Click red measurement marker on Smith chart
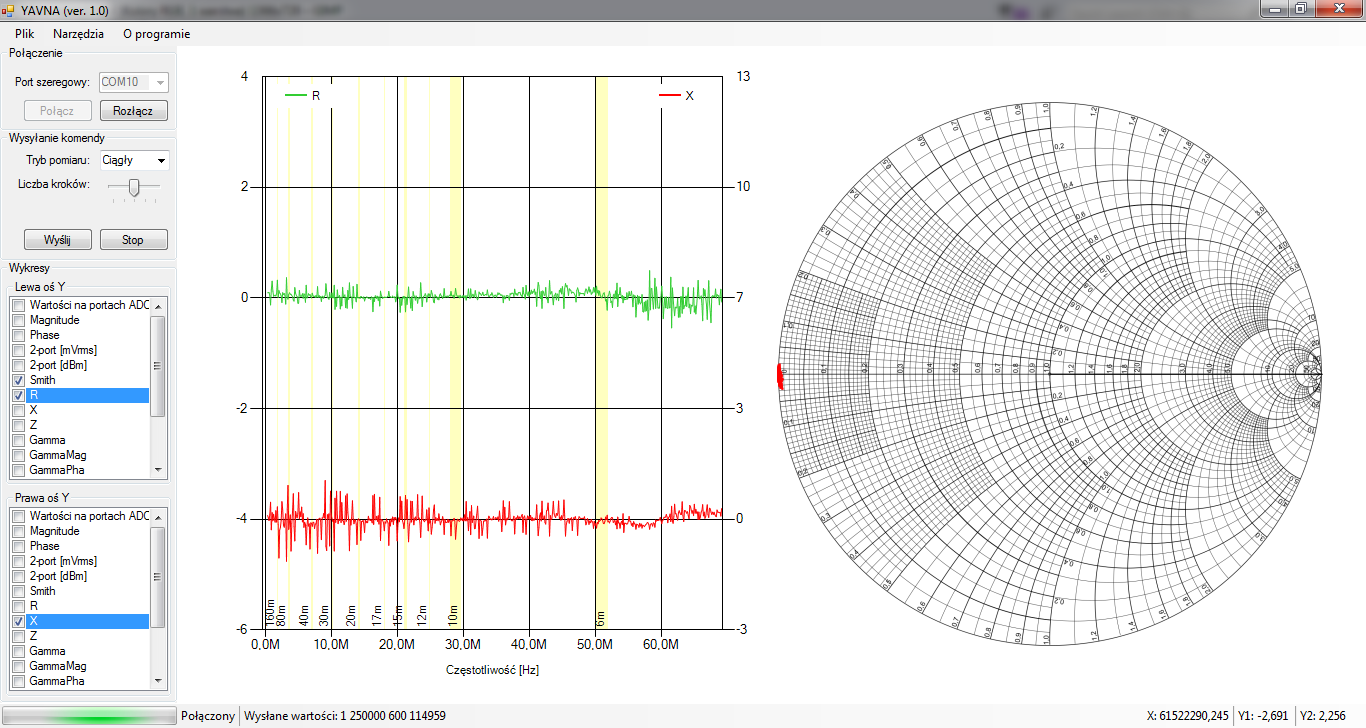 (x=781, y=376)
